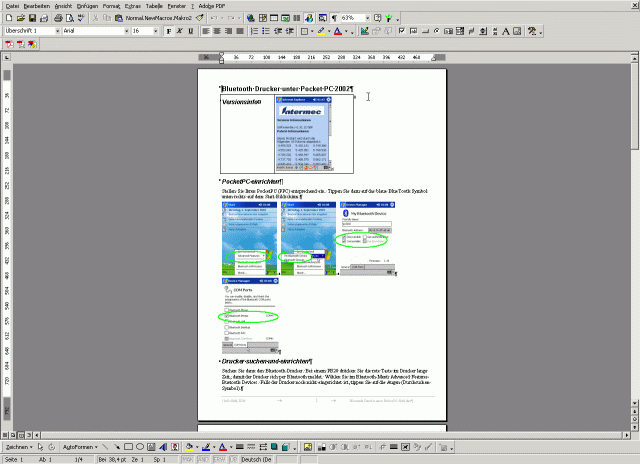Align text left

[x=206, y=31]
